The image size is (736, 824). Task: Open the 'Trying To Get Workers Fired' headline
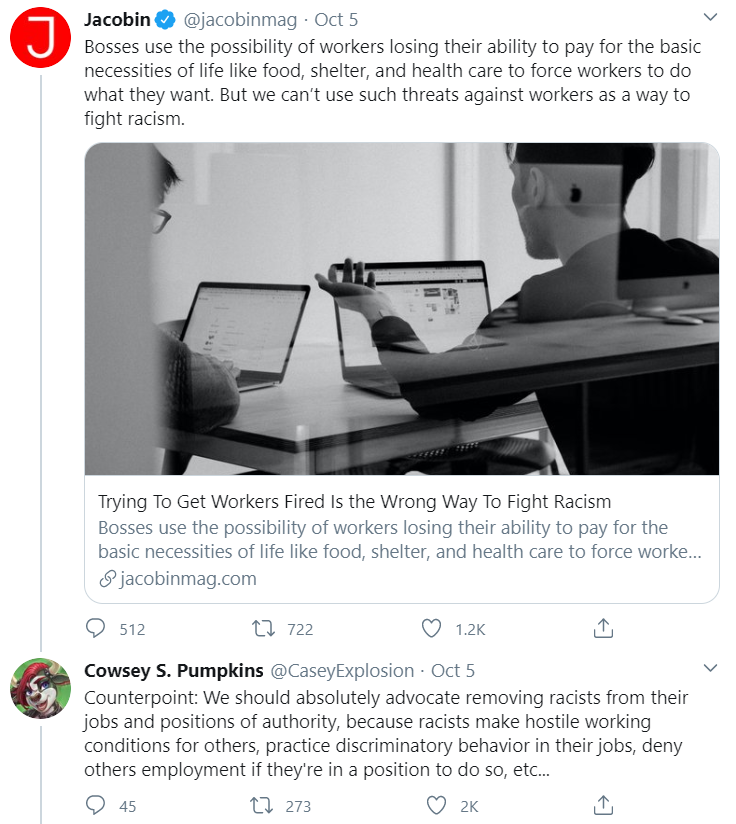(355, 502)
